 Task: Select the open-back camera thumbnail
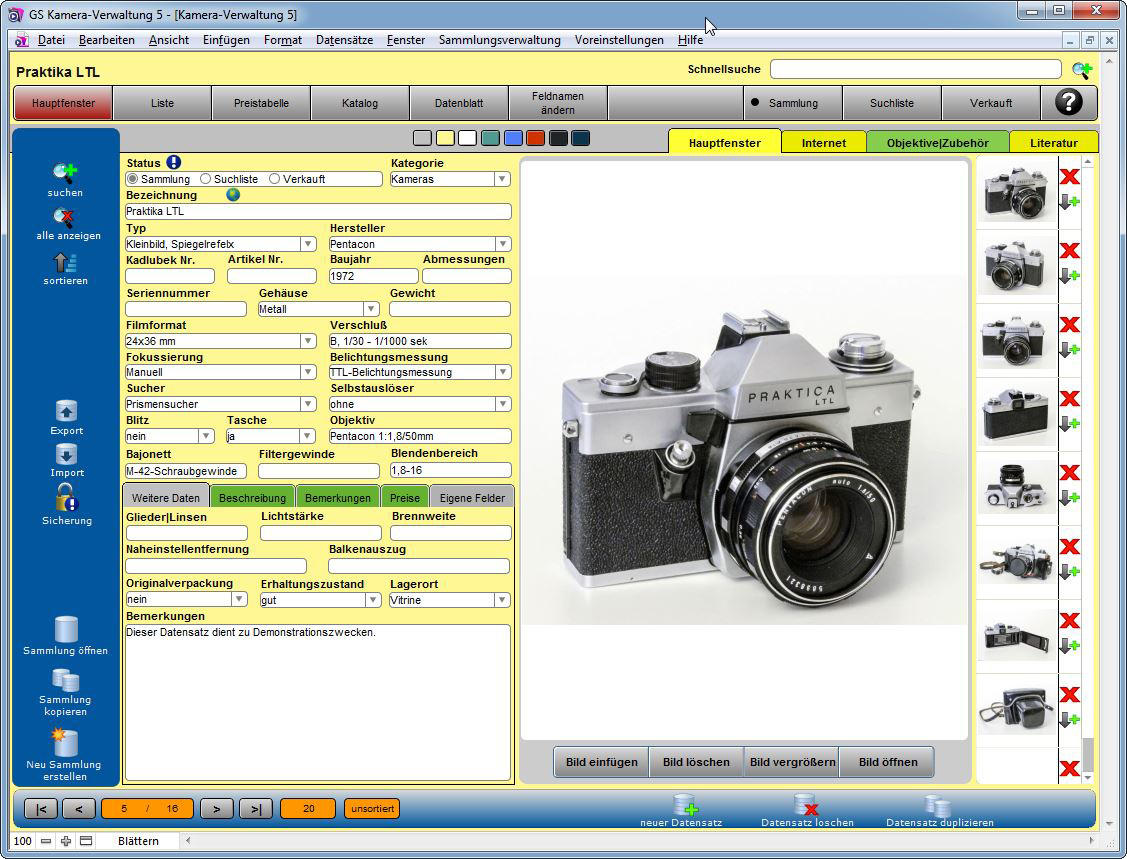click(x=1016, y=635)
